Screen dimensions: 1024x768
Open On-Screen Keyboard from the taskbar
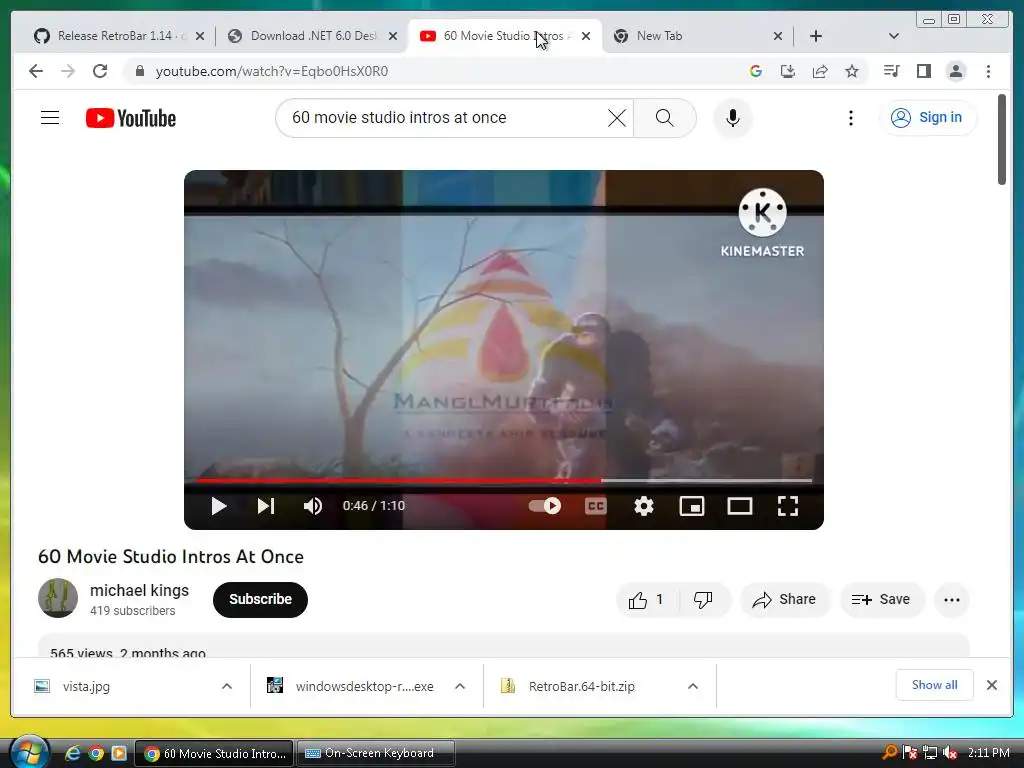point(376,753)
